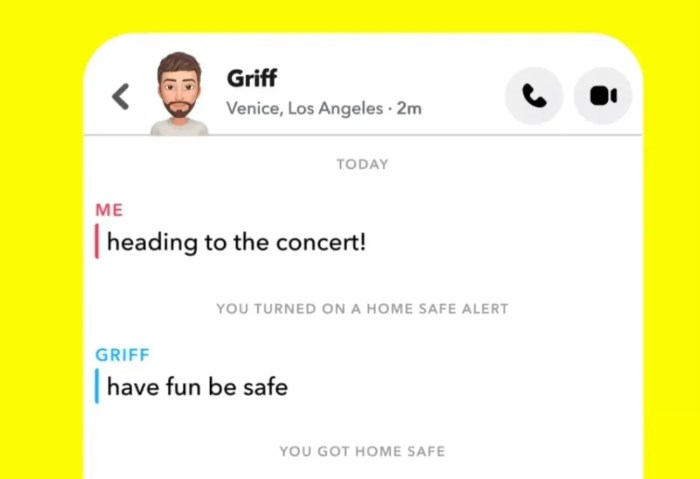
Task: Start a voice call with Griff
Action: (534, 96)
